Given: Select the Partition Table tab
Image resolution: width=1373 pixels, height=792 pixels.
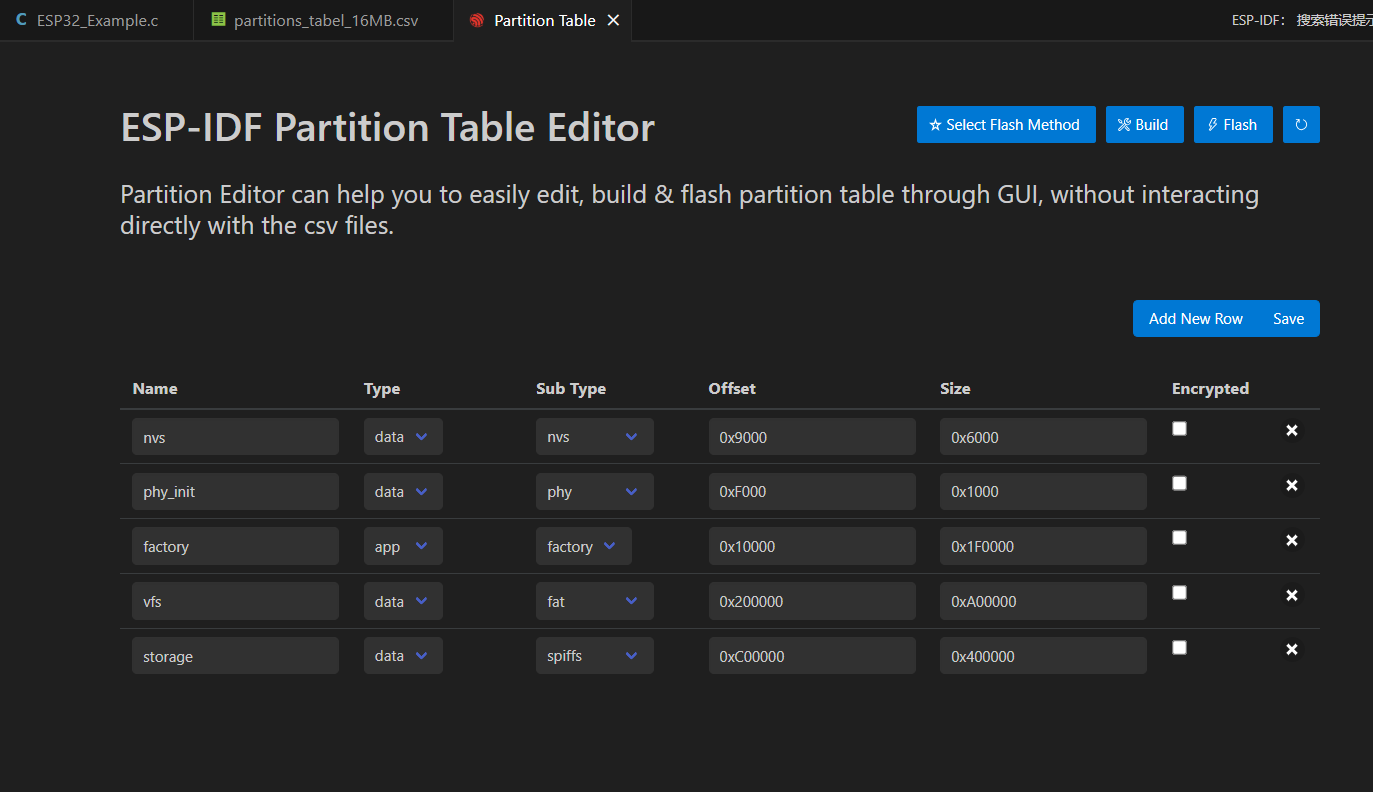Looking at the screenshot, I should click(544, 20).
